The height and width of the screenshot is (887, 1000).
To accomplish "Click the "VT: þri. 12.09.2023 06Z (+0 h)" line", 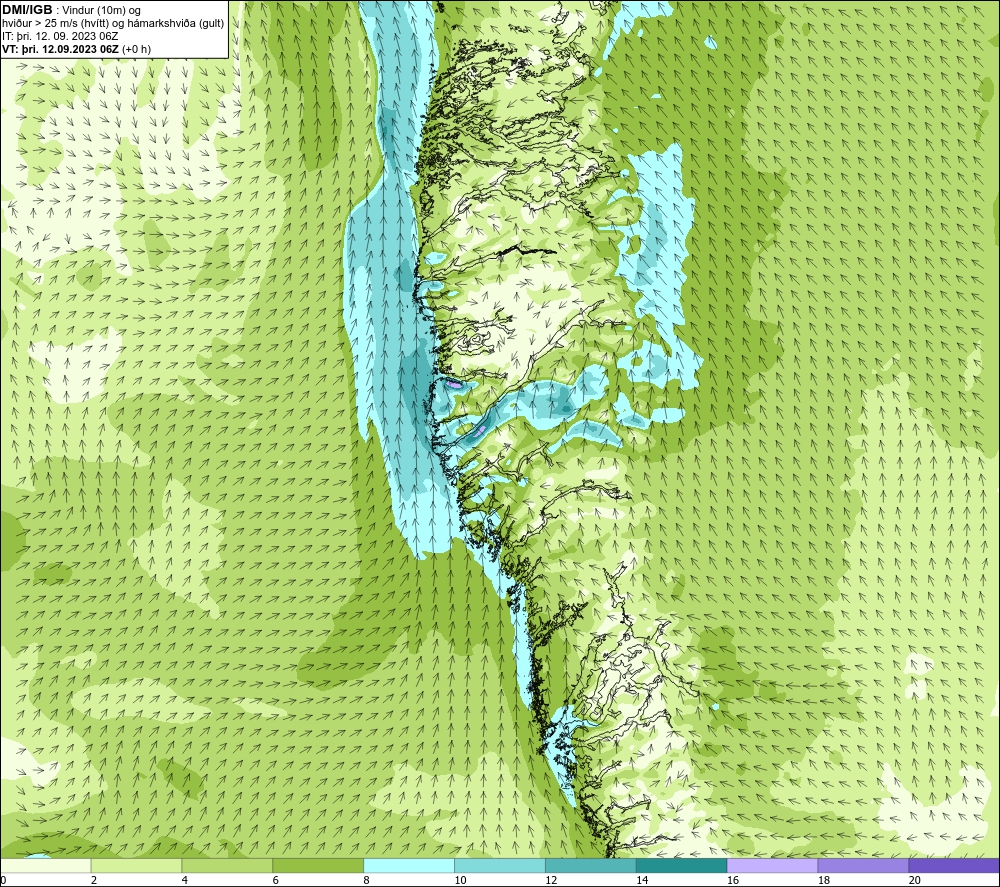I will (x=77, y=49).
